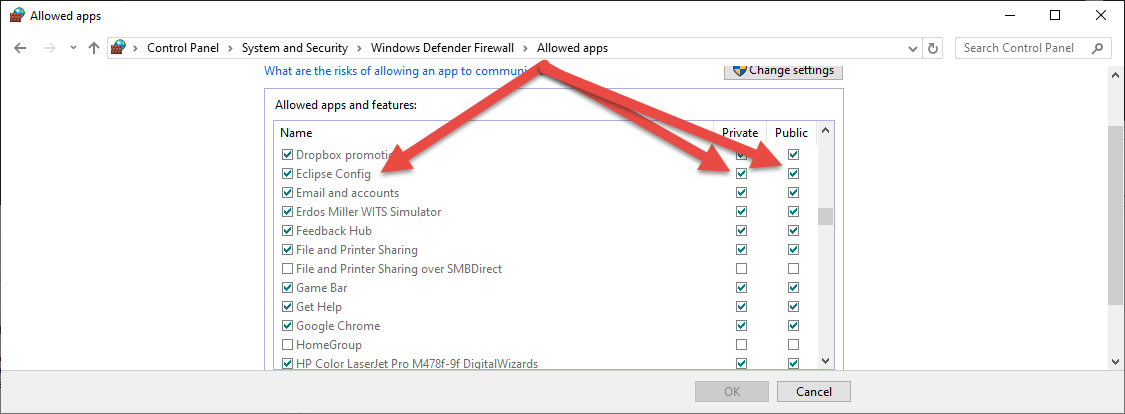Toggle Public checkbox for Eclipse Config

[x=793, y=173]
